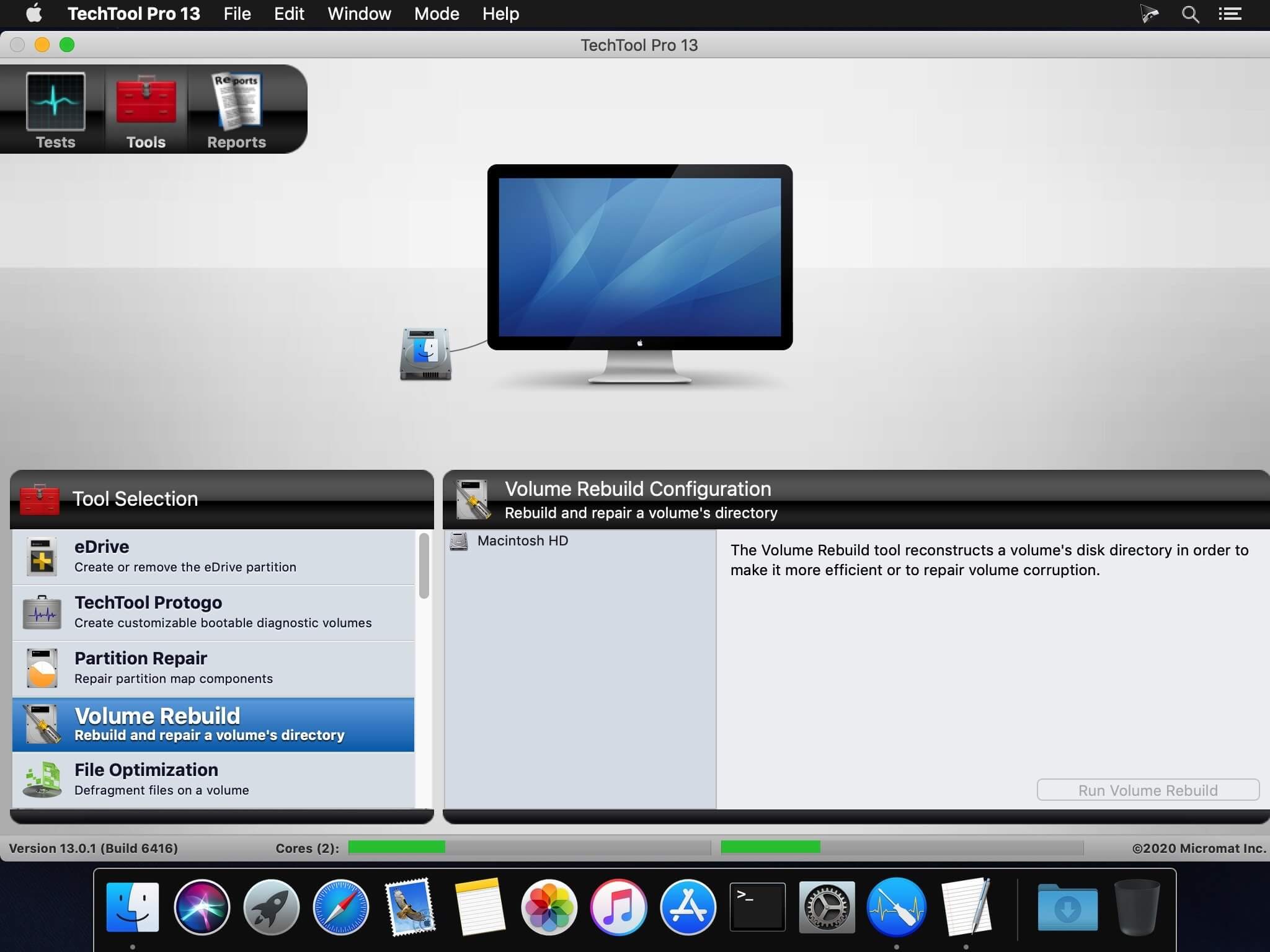1270x952 pixels.
Task: Select the File Optimization tool
Action: (x=213, y=780)
